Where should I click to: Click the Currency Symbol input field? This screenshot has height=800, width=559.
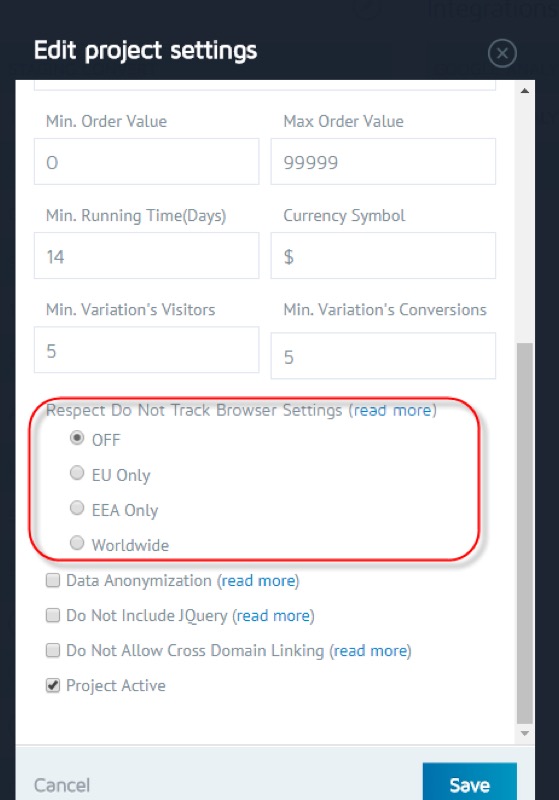(383, 256)
